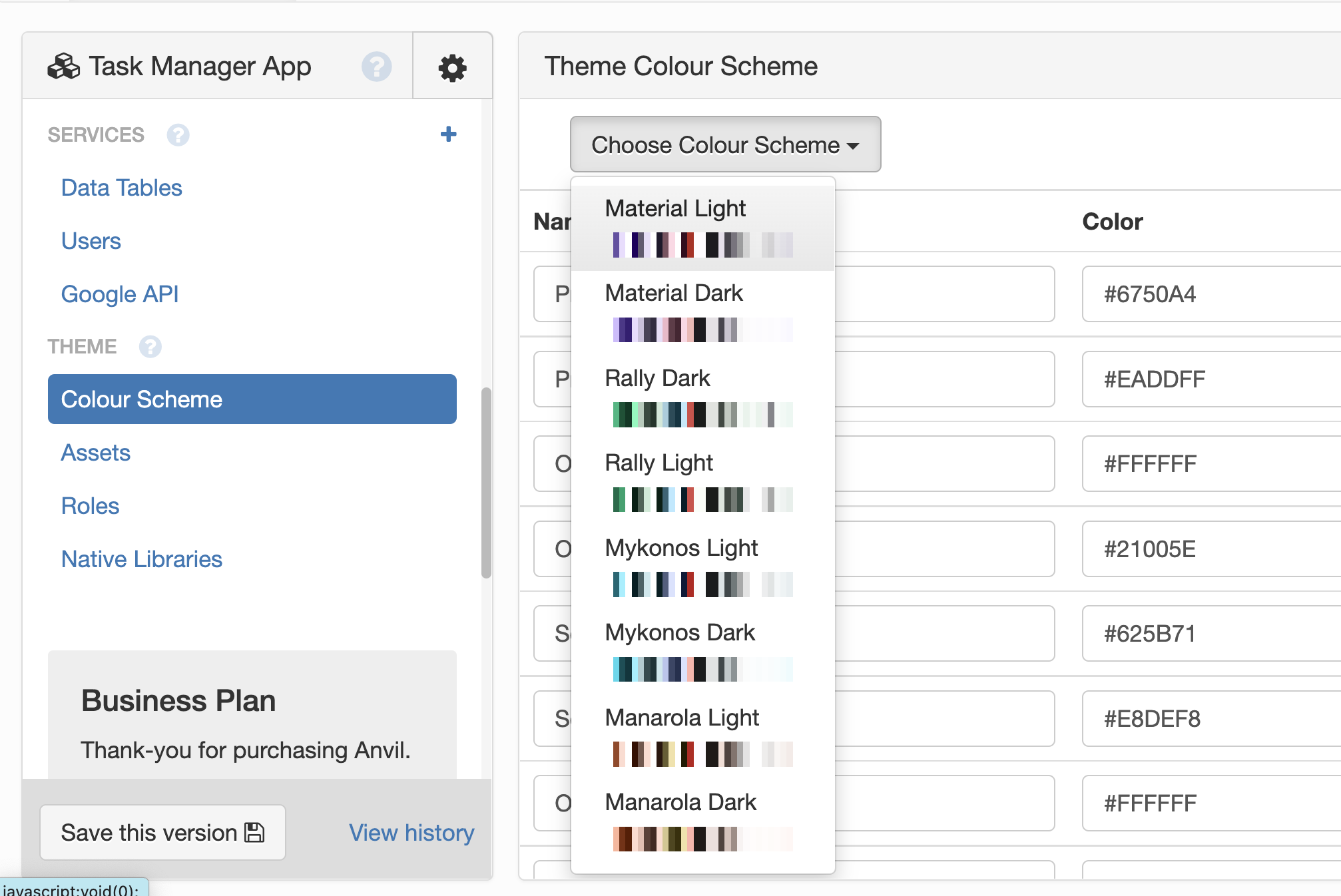Image resolution: width=1341 pixels, height=896 pixels.
Task: Select Colour Scheme in the sidebar
Action: click(x=252, y=399)
